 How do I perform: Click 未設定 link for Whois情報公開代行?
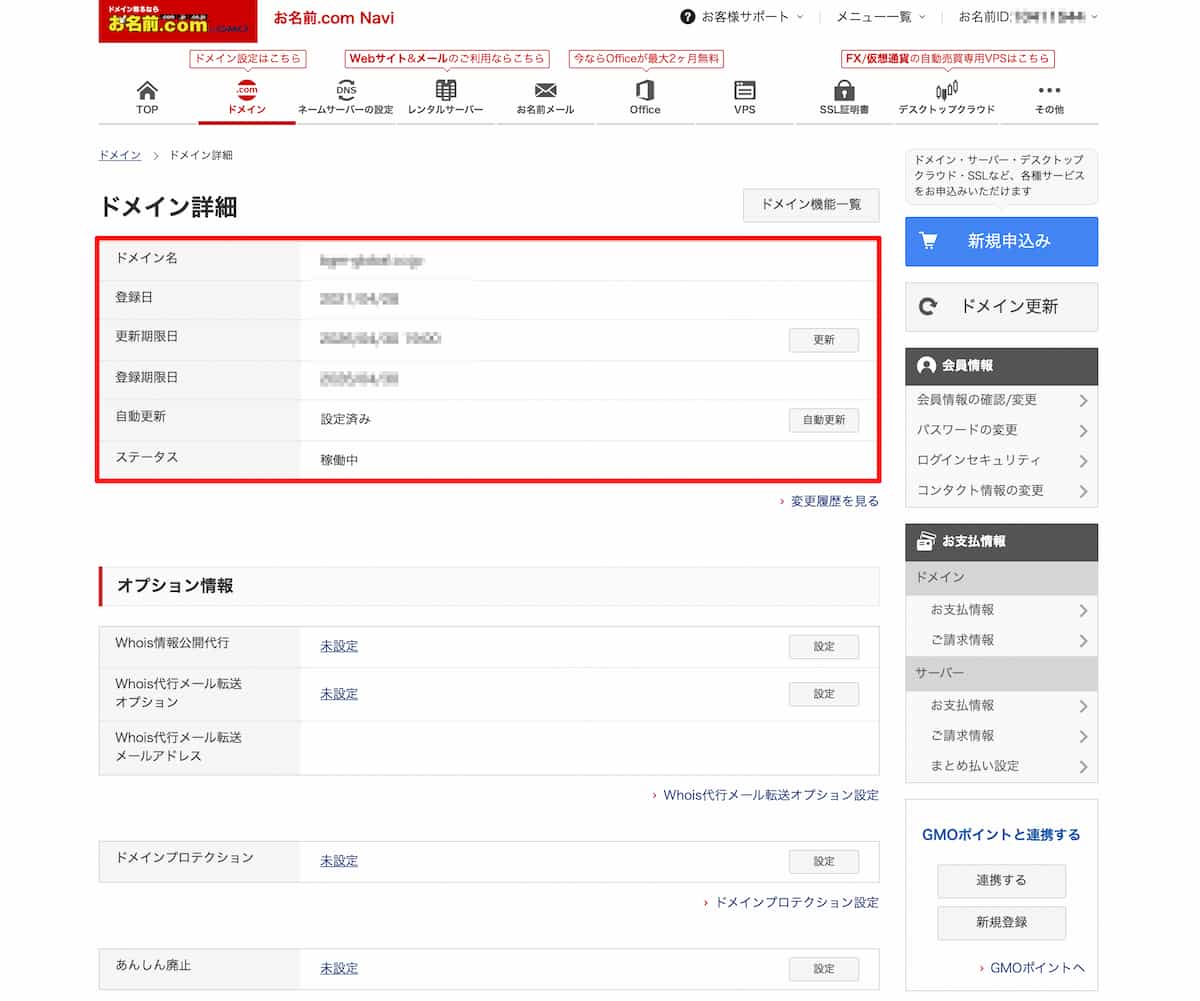[x=339, y=646]
